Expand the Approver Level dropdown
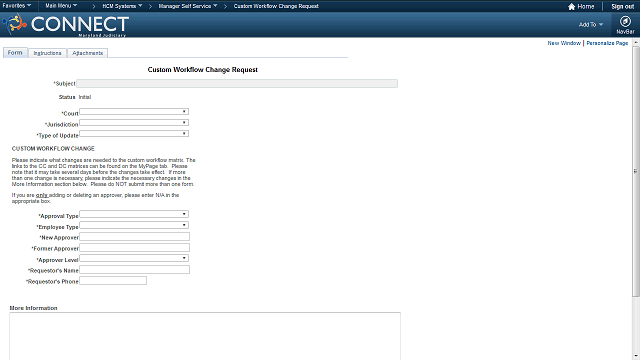Image resolution: width=640 pixels, height=360 pixels. click(134, 258)
